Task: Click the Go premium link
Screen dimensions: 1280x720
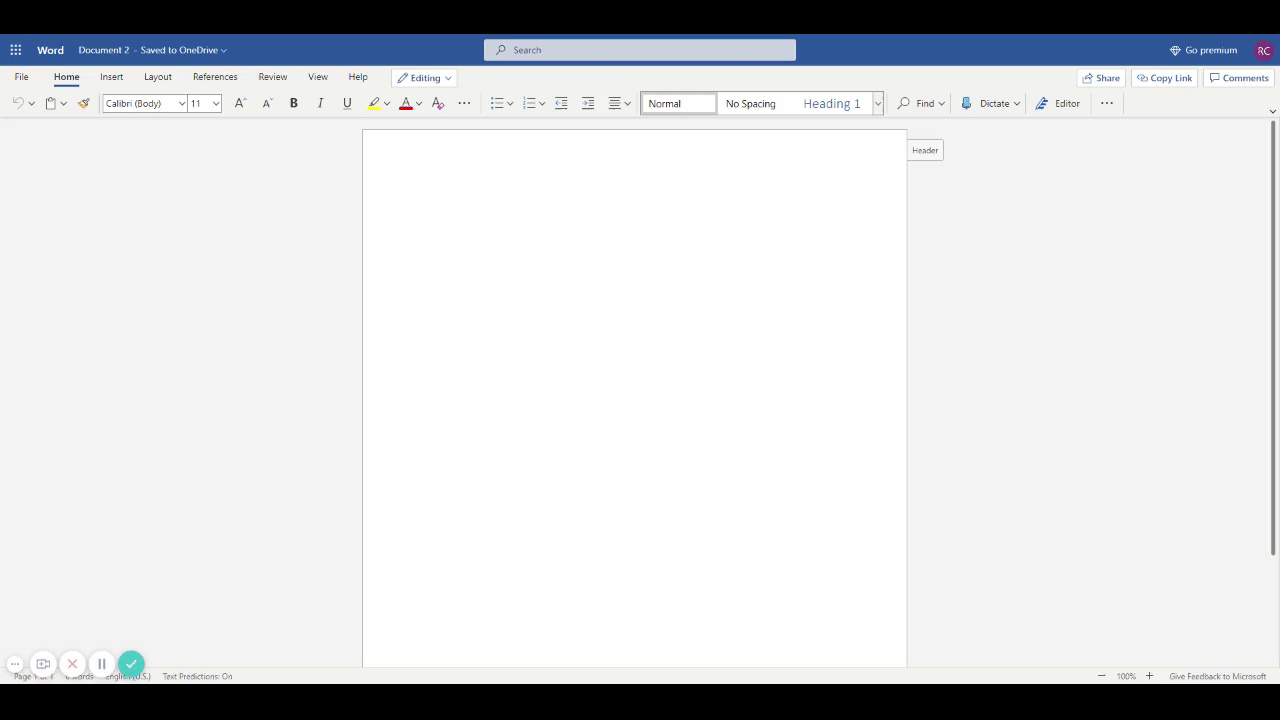Action: tap(1204, 49)
